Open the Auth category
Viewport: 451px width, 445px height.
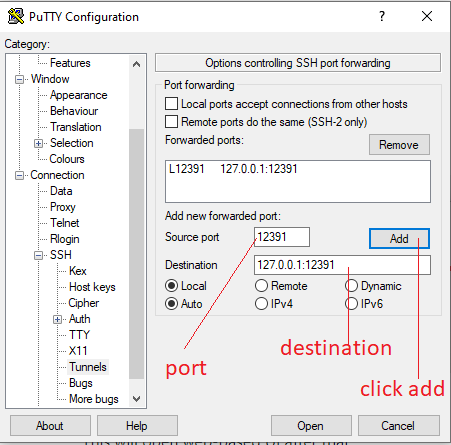pyautogui.click(x=80, y=319)
